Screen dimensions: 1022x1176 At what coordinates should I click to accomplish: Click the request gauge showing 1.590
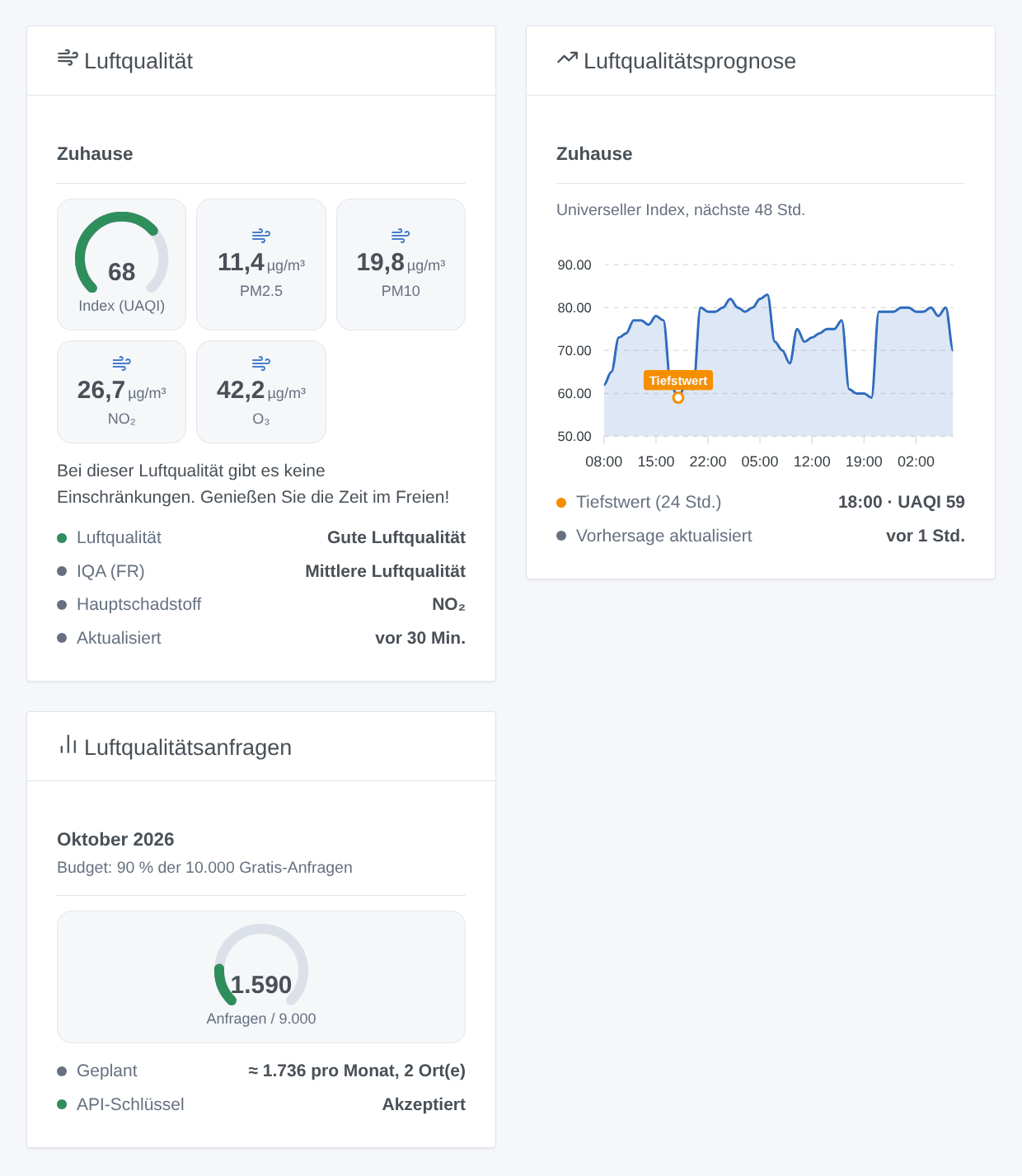pyautogui.click(x=261, y=965)
